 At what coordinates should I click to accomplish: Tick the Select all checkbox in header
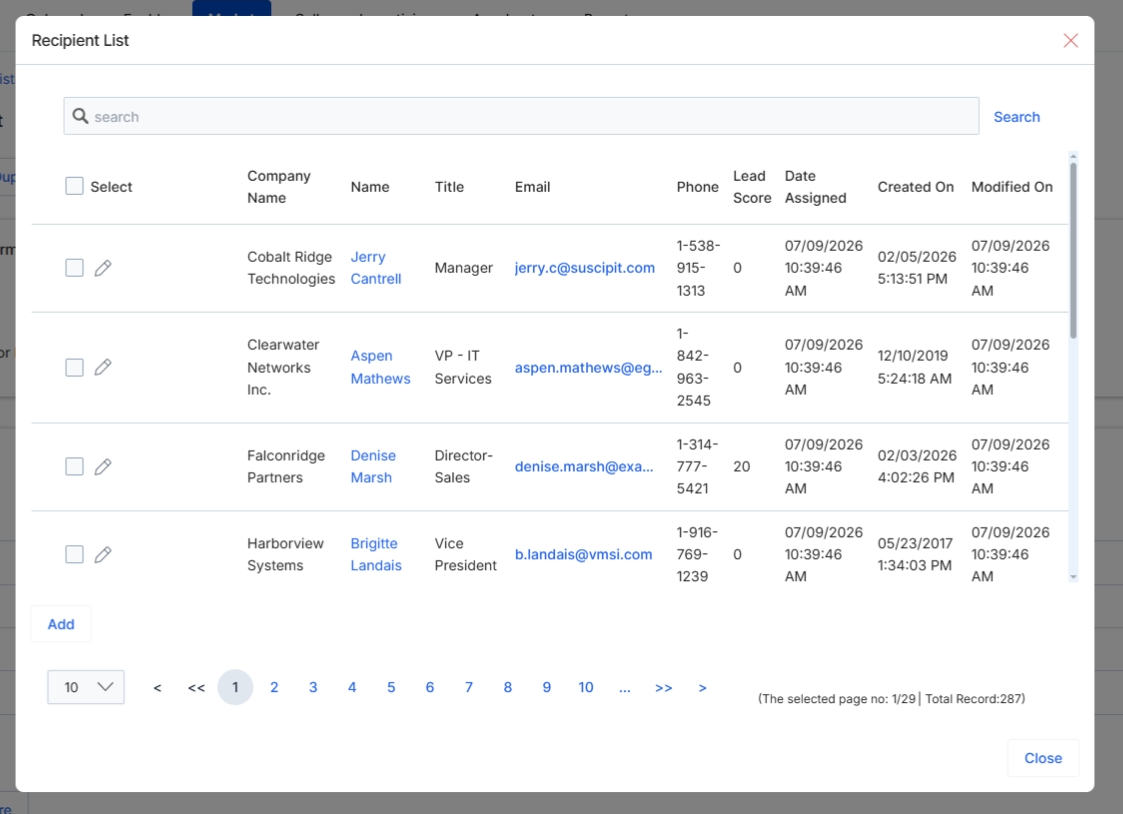click(x=74, y=186)
